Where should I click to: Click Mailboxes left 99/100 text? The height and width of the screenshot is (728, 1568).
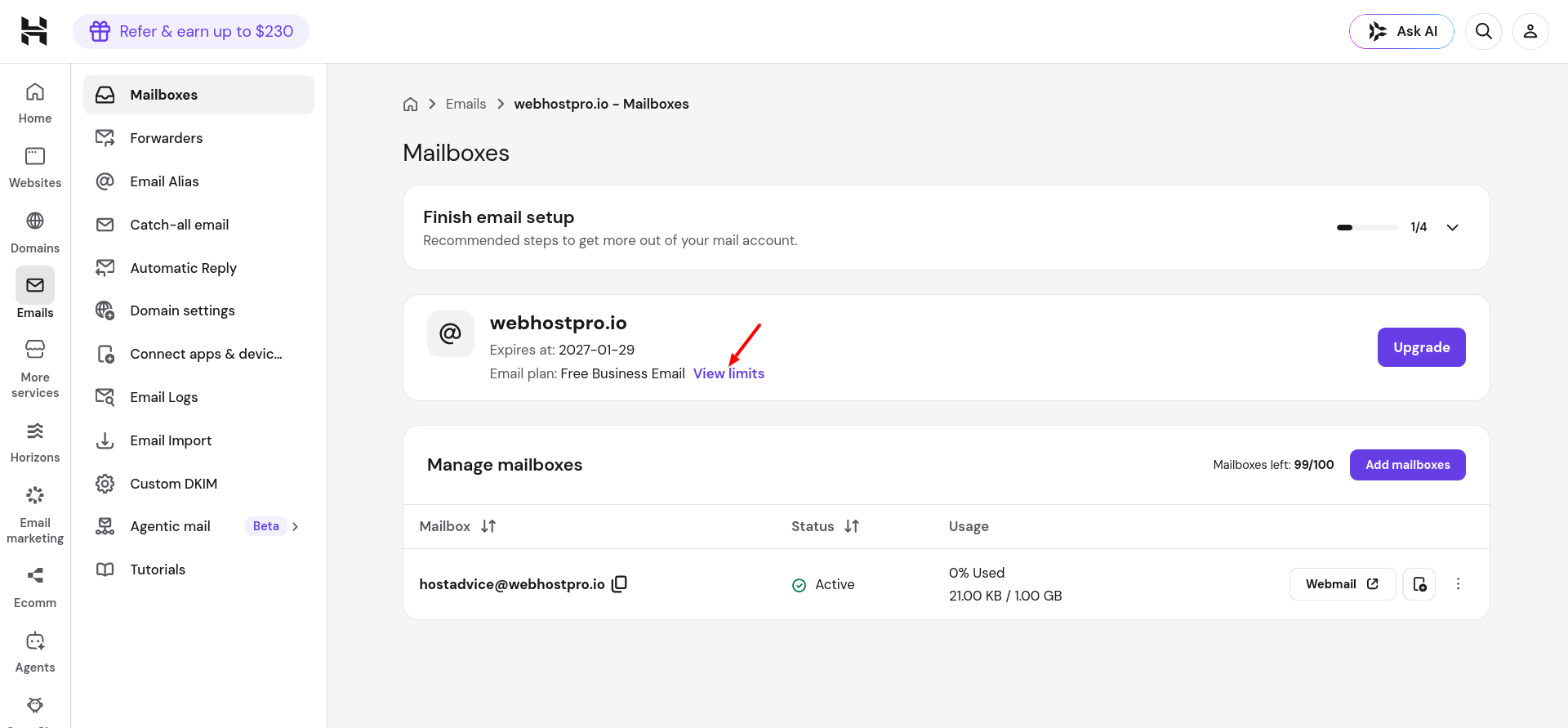point(1273,465)
